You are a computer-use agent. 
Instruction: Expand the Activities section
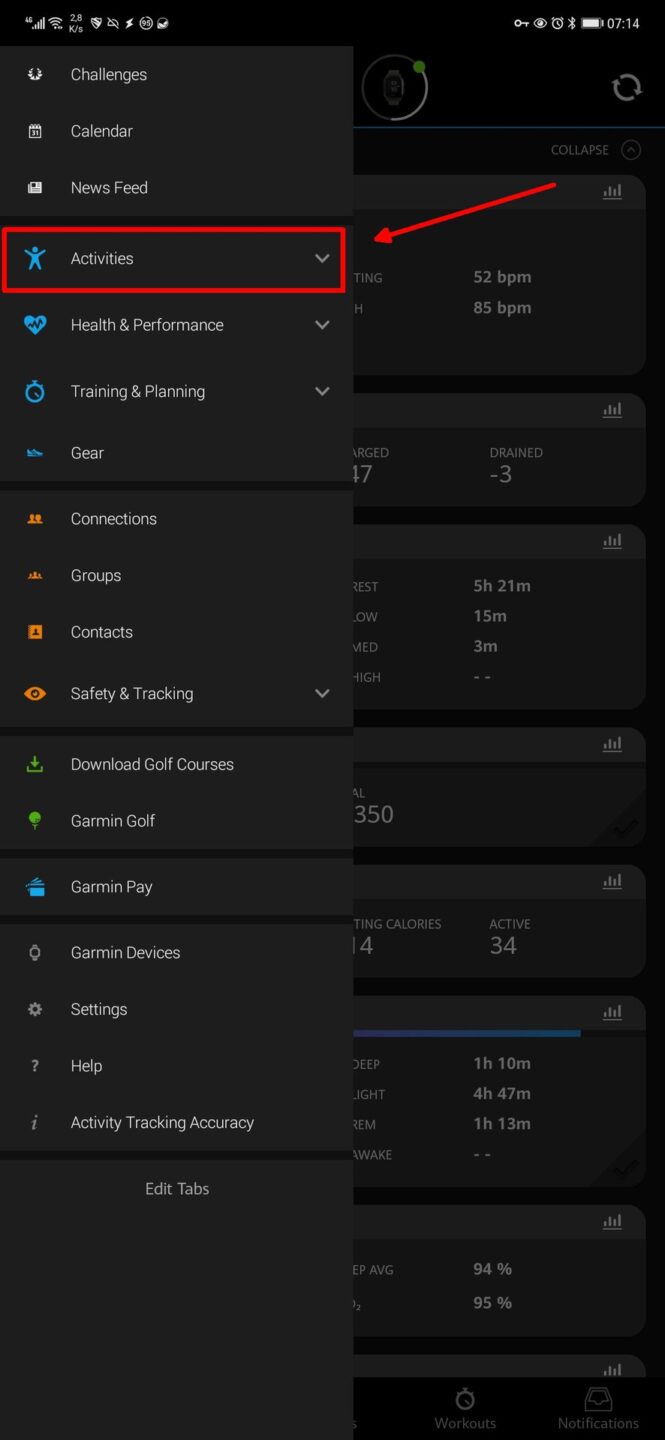(322, 258)
